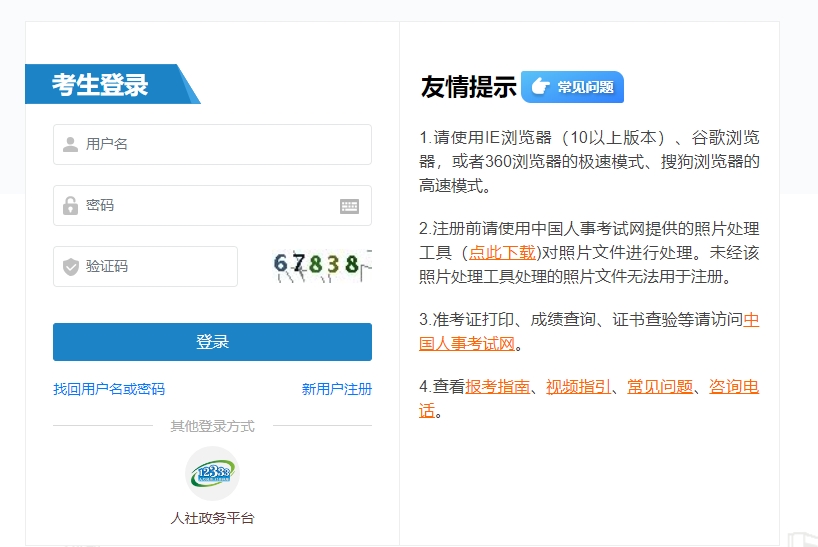Download photo tool via 点此下载 link
818x547 pixels.
[x=502, y=252]
